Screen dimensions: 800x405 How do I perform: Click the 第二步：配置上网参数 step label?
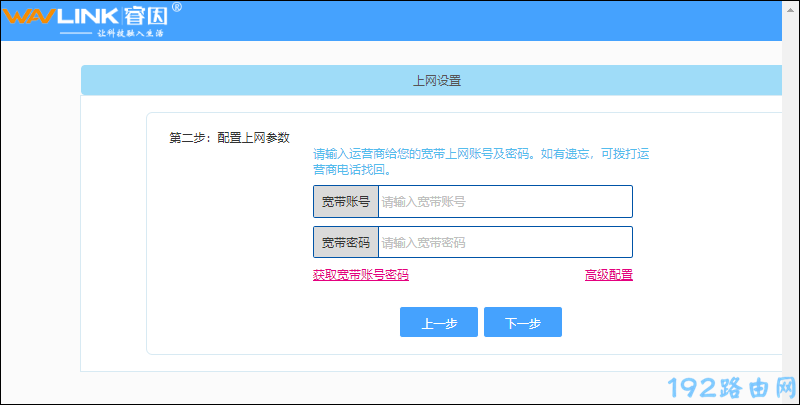click(229, 138)
